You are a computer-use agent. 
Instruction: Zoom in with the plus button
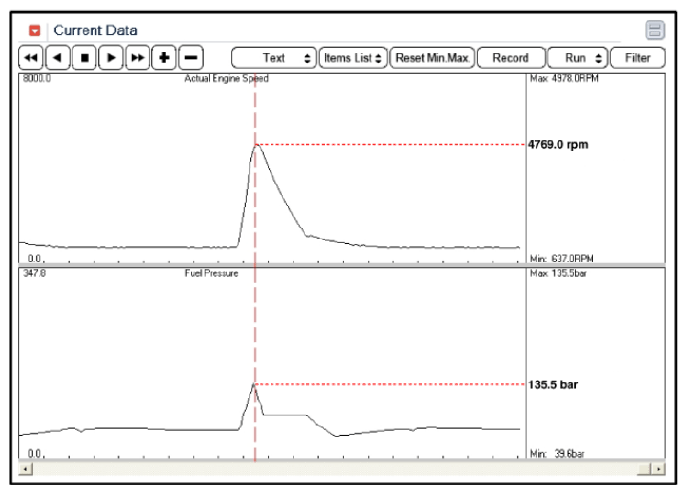click(x=165, y=58)
